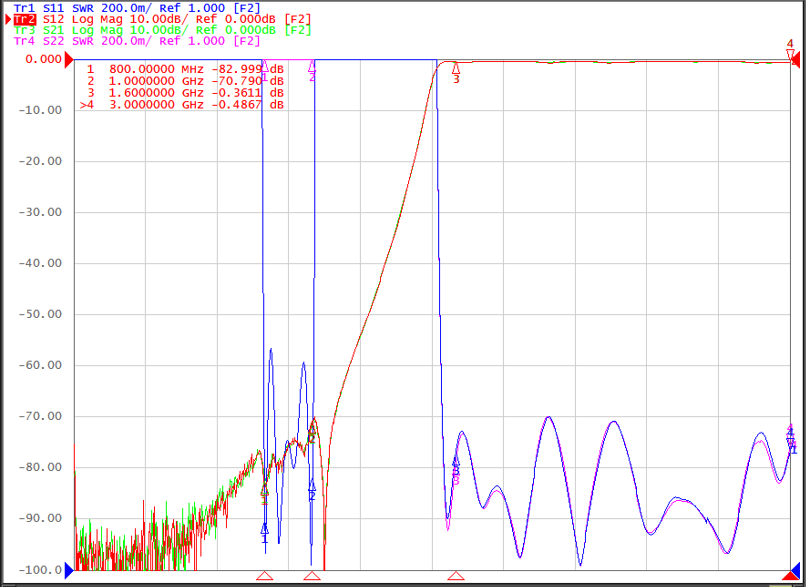Click the -20.00 scale label
This screenshot has height=587, width=806.
click(x=40, y=161)
